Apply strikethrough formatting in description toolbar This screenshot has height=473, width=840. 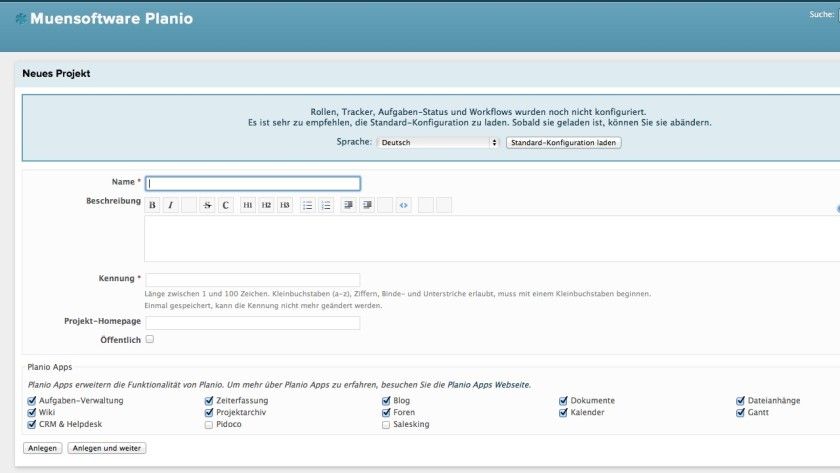pyautogui.click(x=207, y=205)
